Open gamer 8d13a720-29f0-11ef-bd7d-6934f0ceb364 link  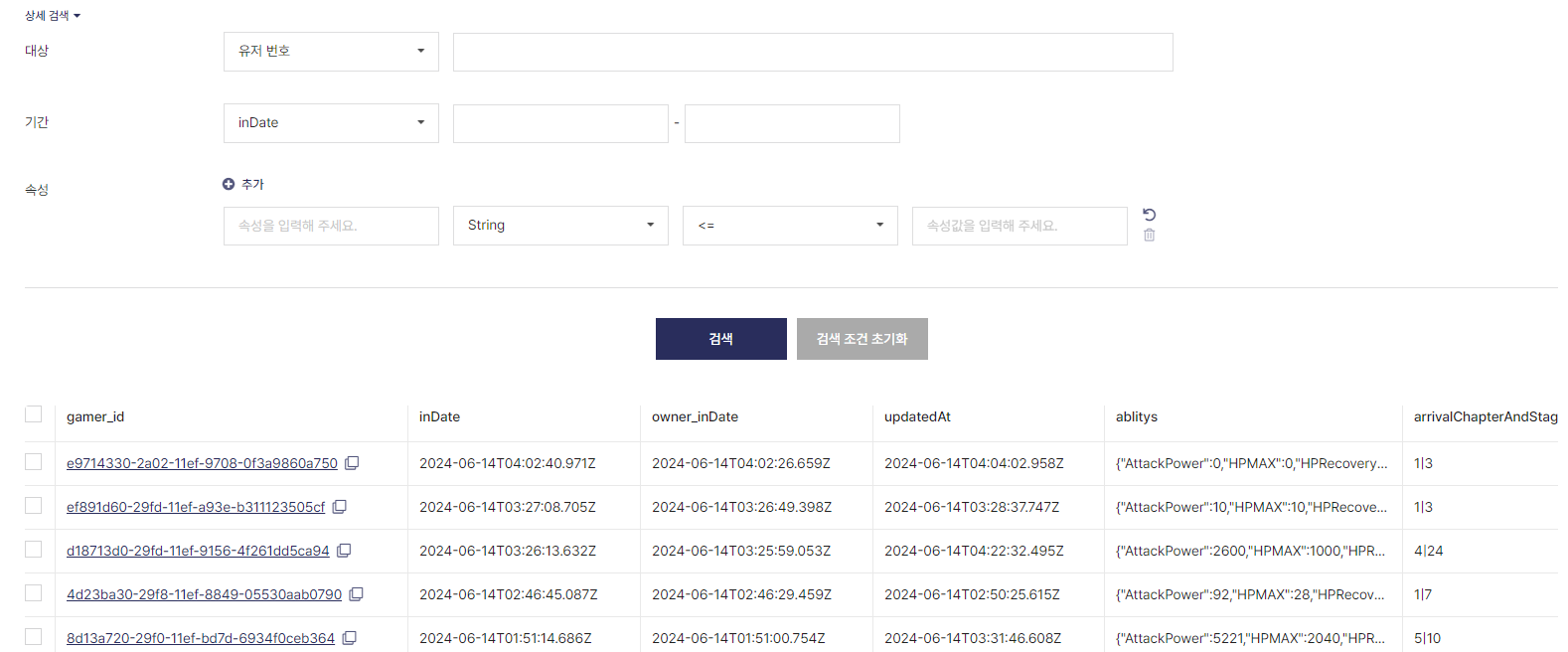201,638
